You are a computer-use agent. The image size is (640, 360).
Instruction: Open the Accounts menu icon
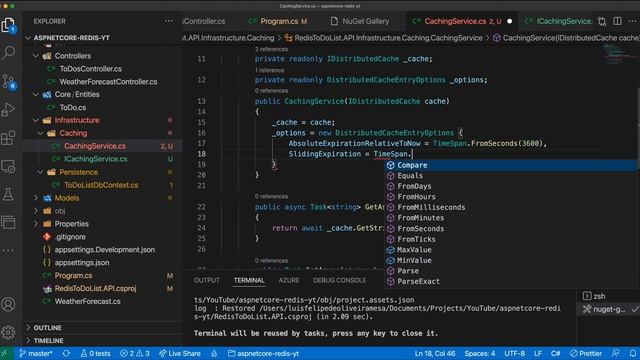pos(8,304)
